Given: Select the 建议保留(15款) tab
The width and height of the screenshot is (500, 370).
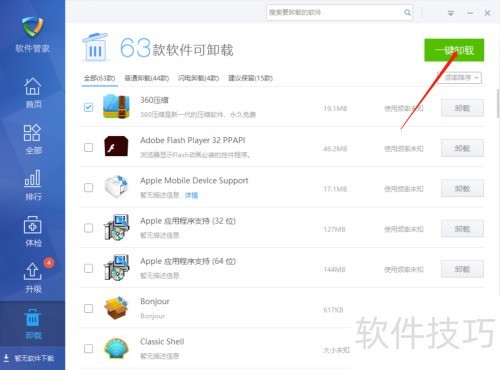Looking at the screenshot, I should (250, 78).
